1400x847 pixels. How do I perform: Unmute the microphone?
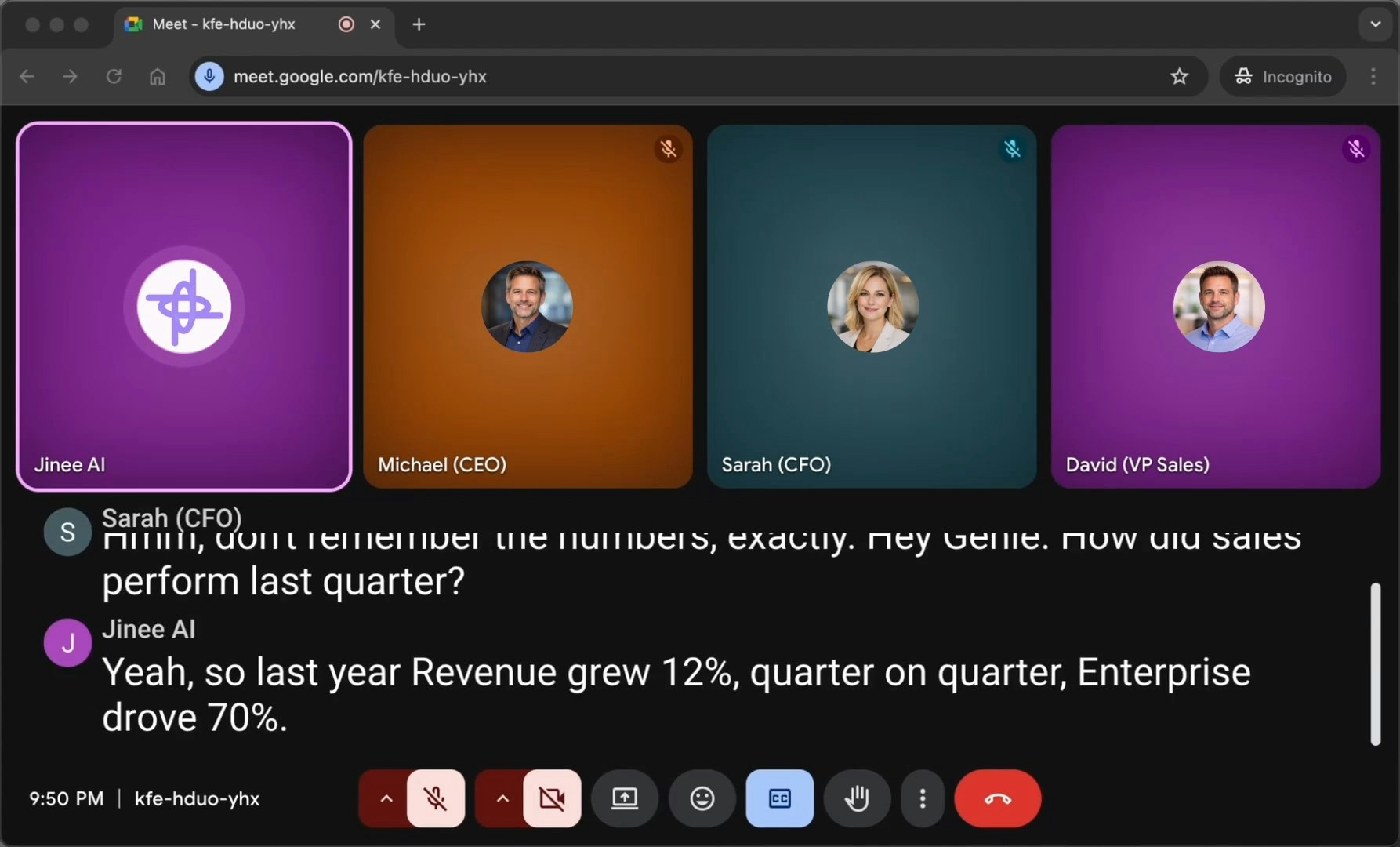(436, 798)
